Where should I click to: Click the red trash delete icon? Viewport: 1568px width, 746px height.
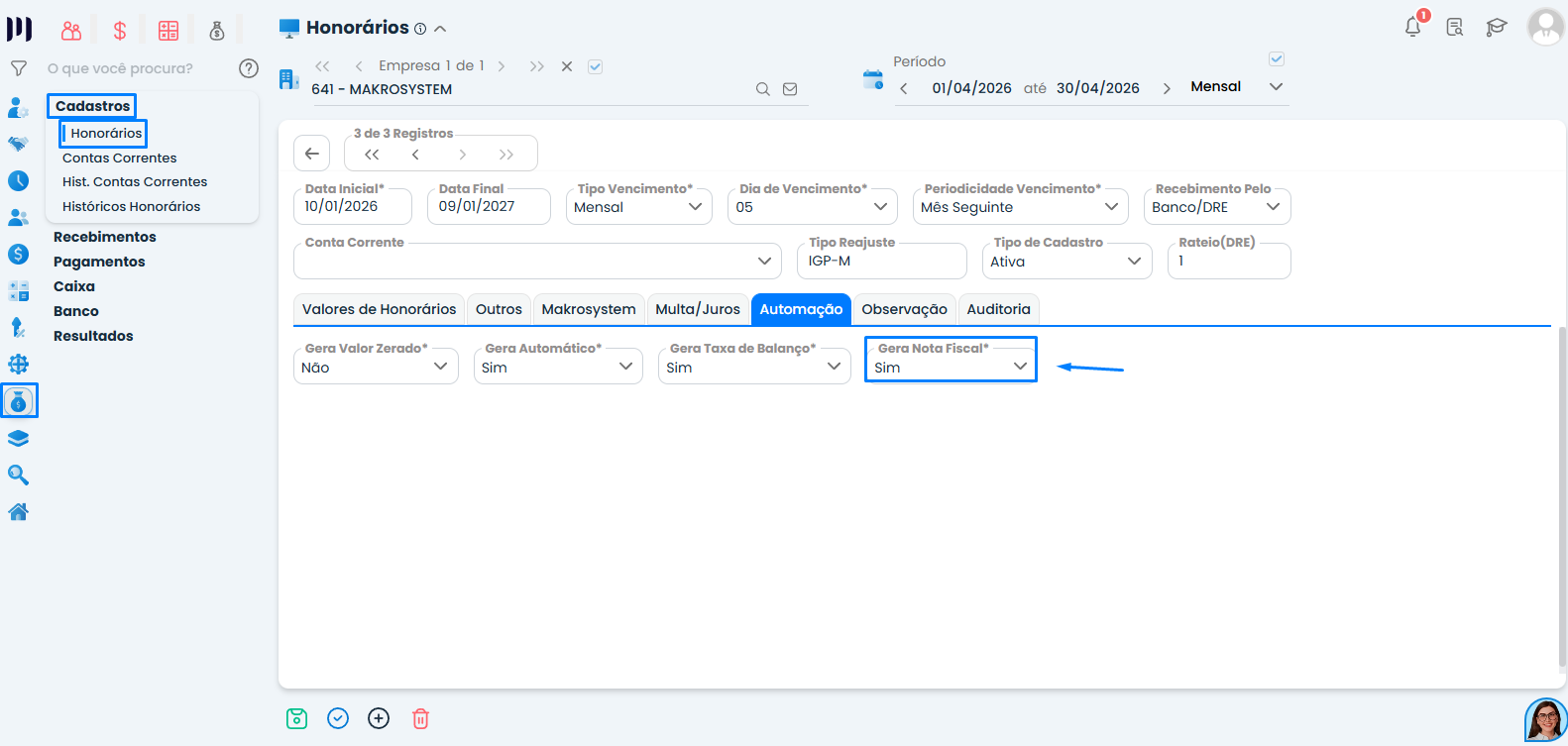coord(420,718)
